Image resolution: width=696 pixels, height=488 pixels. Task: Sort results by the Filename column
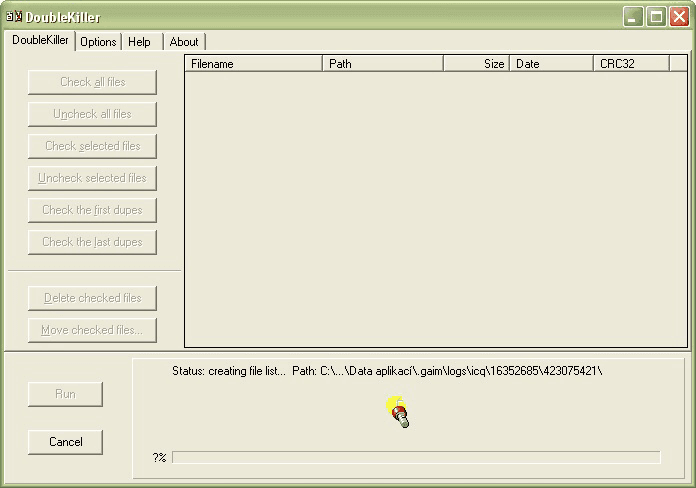[254, 64]
